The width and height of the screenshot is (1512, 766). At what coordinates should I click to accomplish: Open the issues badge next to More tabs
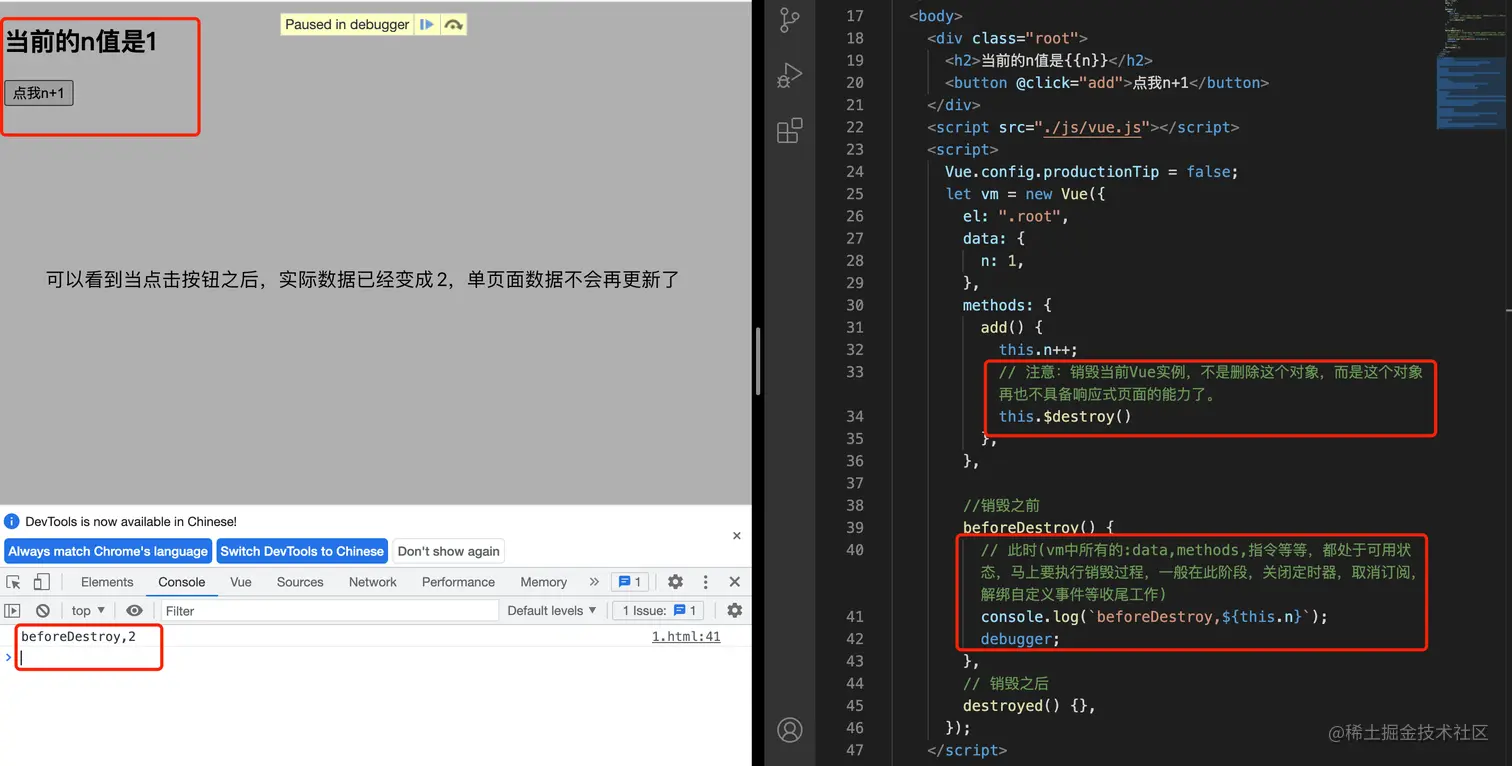click(630, 582)
